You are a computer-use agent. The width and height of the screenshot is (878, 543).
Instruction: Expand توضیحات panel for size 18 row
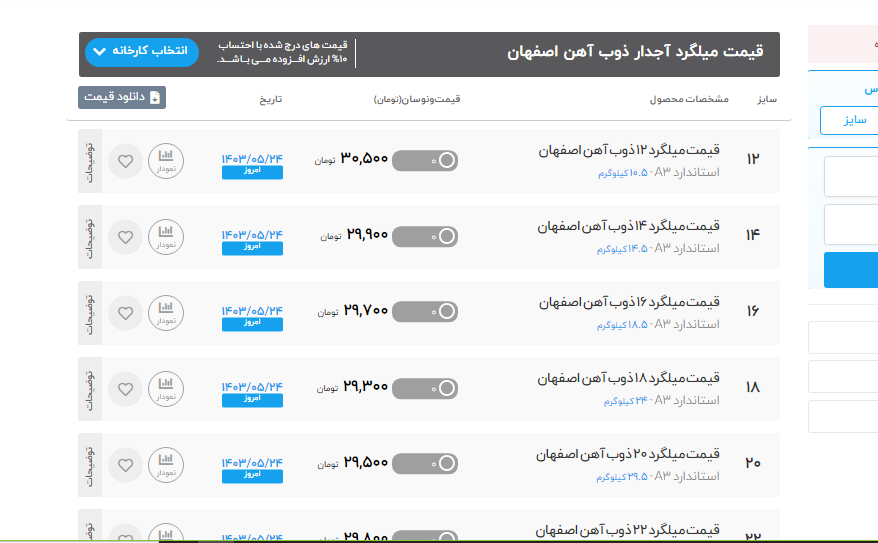pos(89,388)
